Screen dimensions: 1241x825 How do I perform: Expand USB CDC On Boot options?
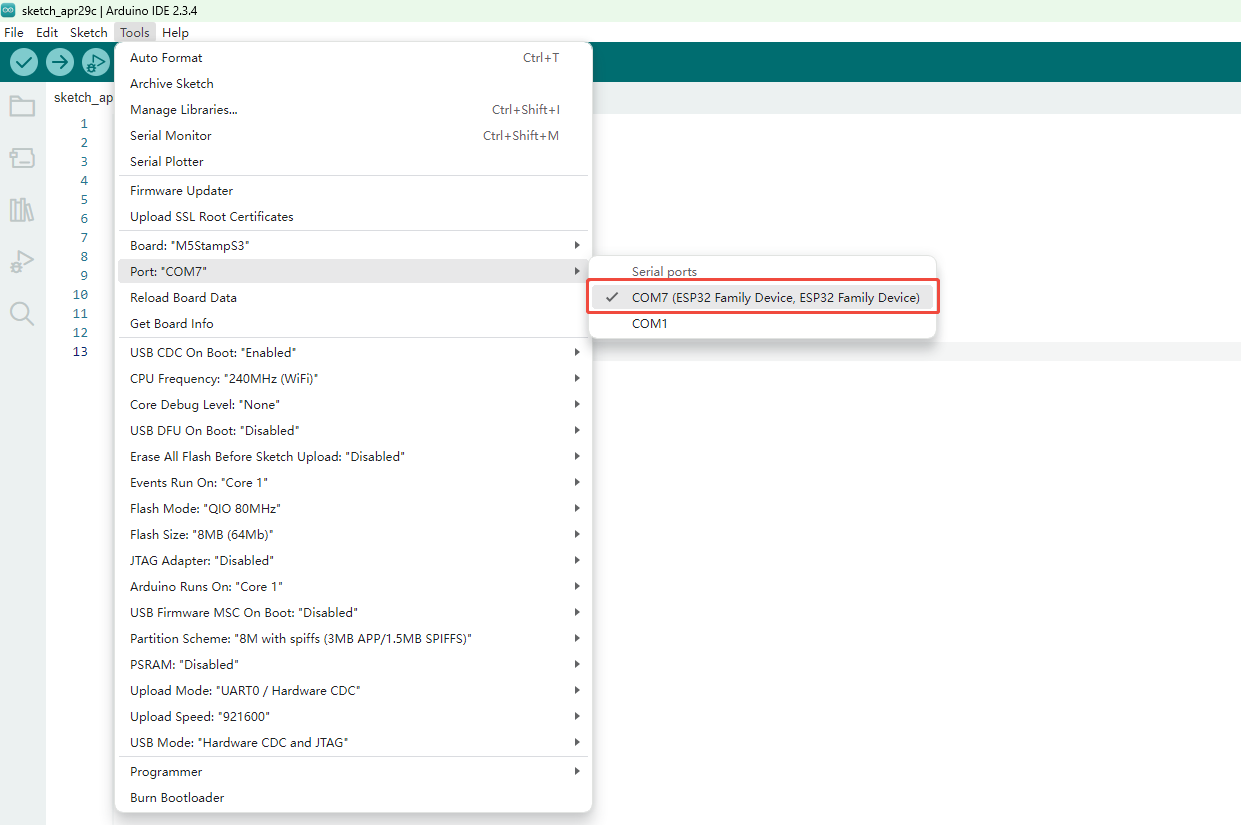tap(354, 353)
